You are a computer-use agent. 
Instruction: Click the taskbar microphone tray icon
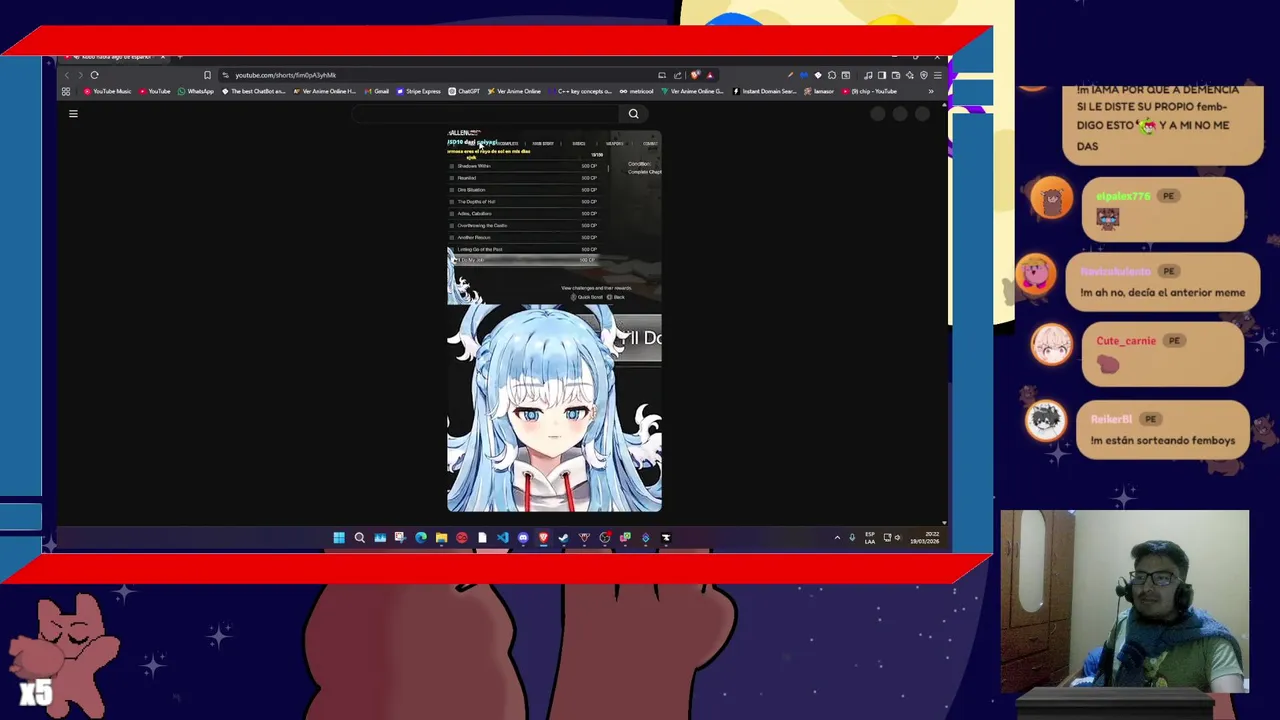click(x=852, y=538)
